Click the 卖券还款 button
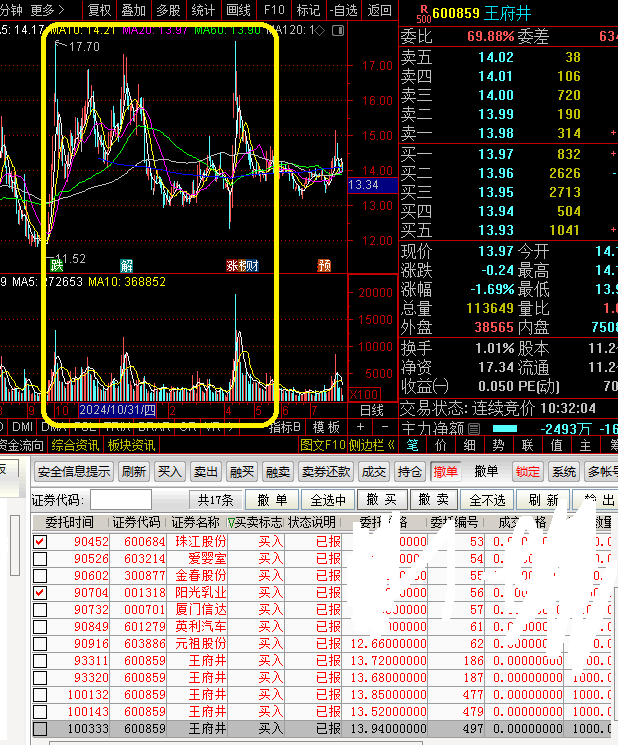This screenshot has height=745, width=618. (x=326, y=472)
